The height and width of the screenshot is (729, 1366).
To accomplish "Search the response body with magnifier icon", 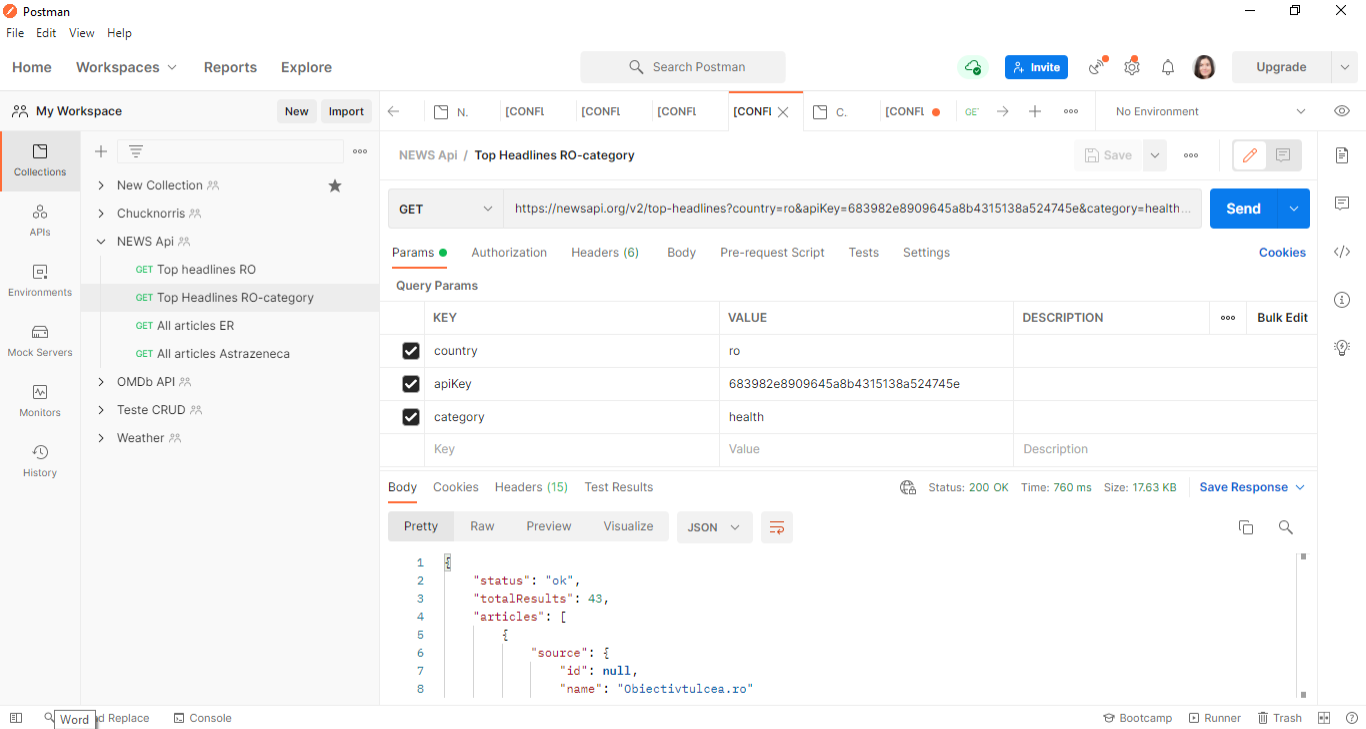I will [x=1286, y=527].
